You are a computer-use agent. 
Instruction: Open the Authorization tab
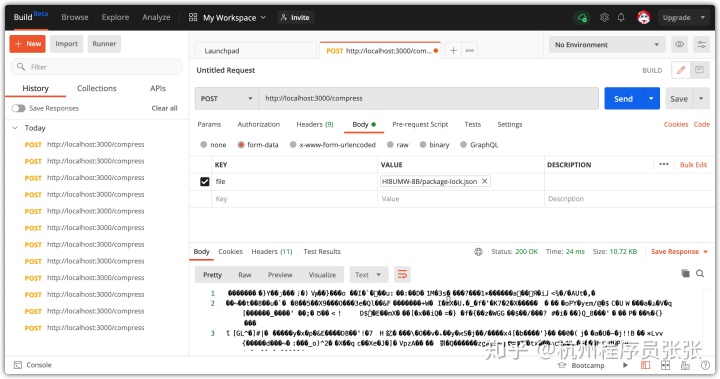point(259,124)
